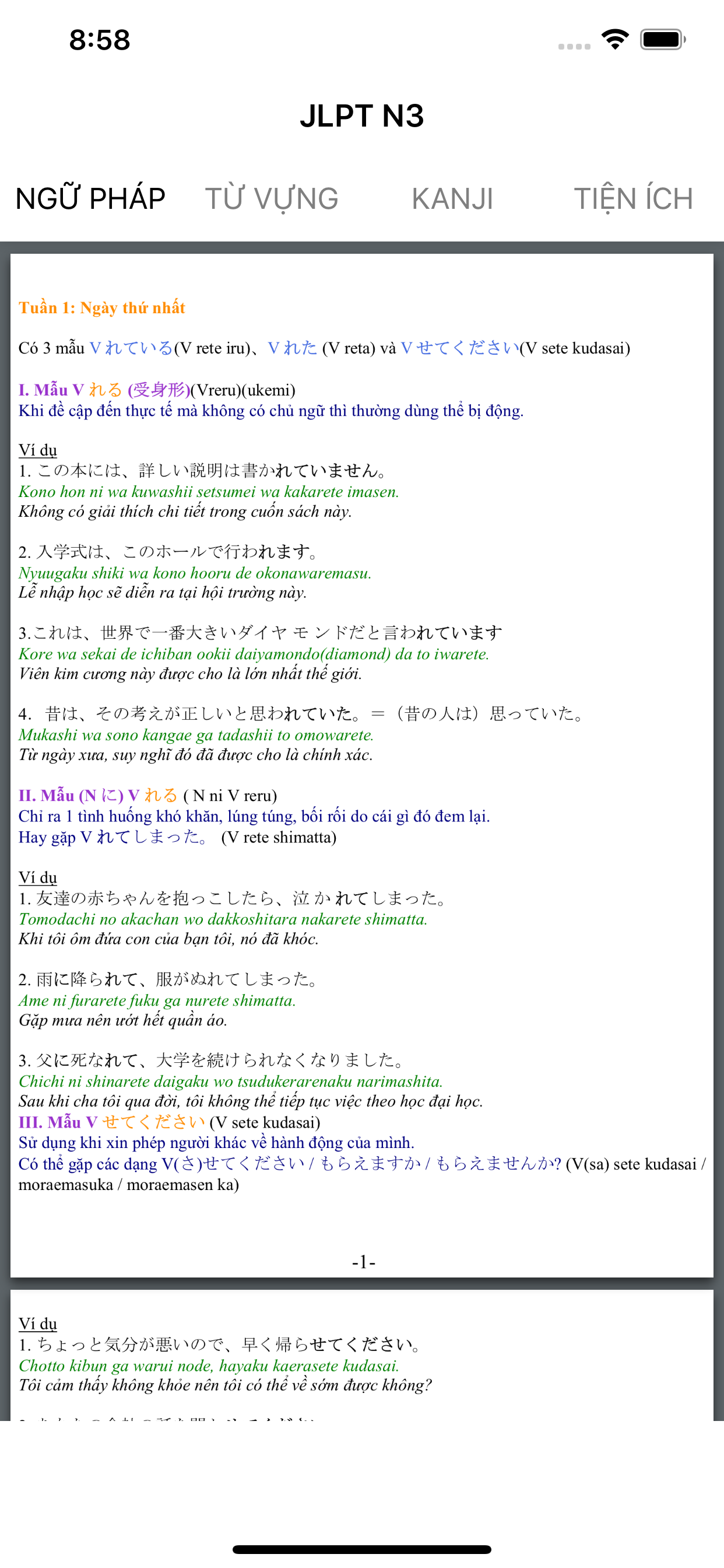The width and height of the screenshot is (724, 1568).
Task: Tap the heading 'Tuần 1: Ngày thứ nhất'
Action: click(x=101, y=308)
